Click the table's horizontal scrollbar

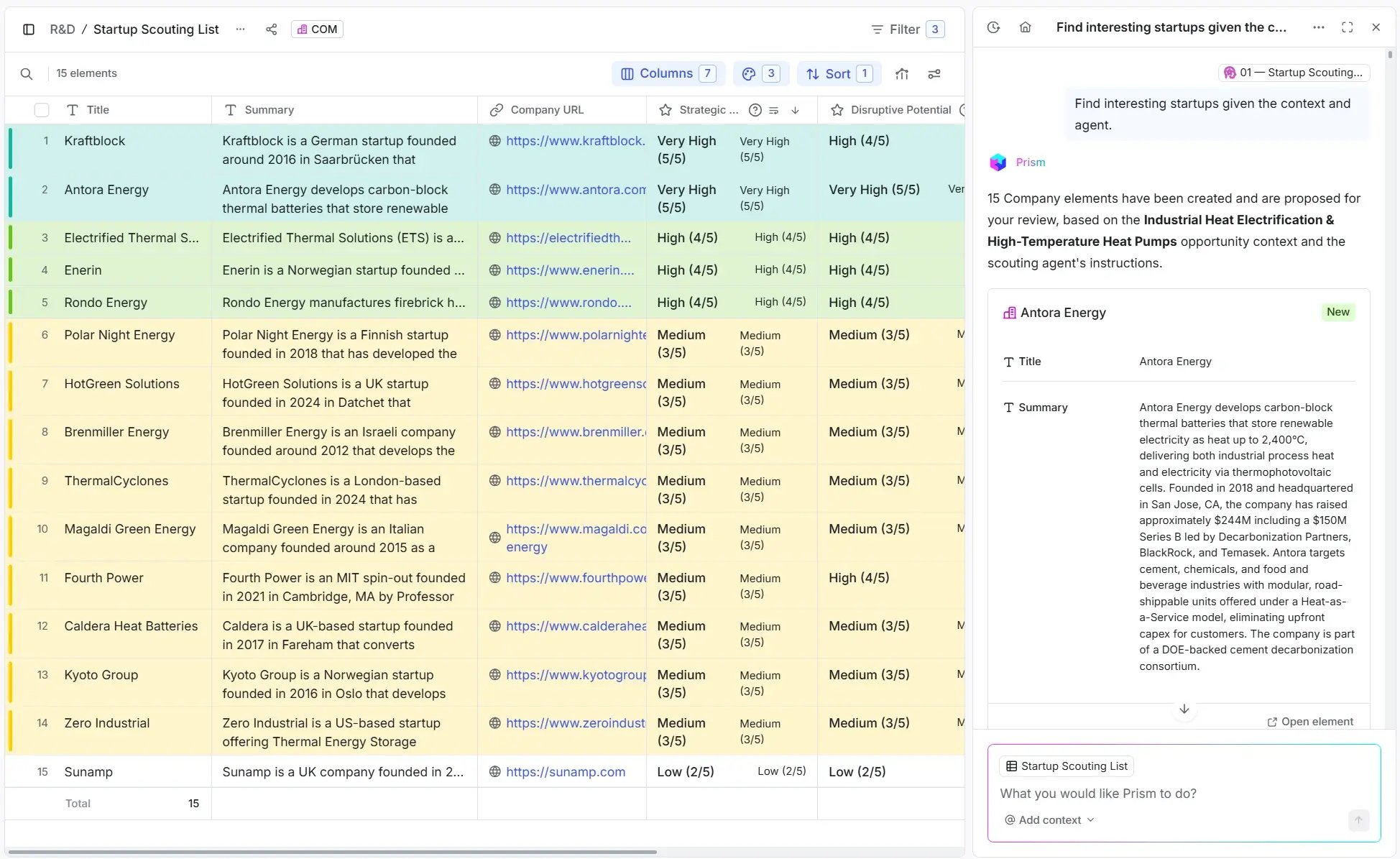pyautogui.click(x=332, y=853)
